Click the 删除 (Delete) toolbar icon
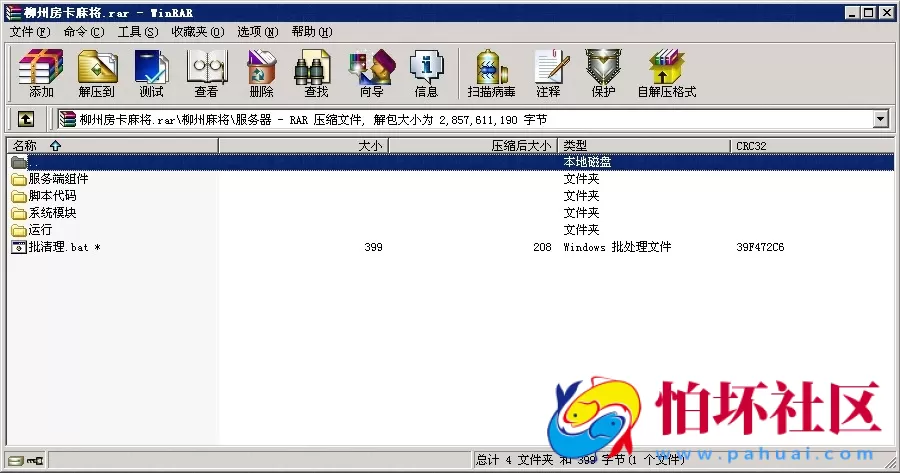Viewport: 900px width, 473px height. pyautogui.click(x=262, y=72)
